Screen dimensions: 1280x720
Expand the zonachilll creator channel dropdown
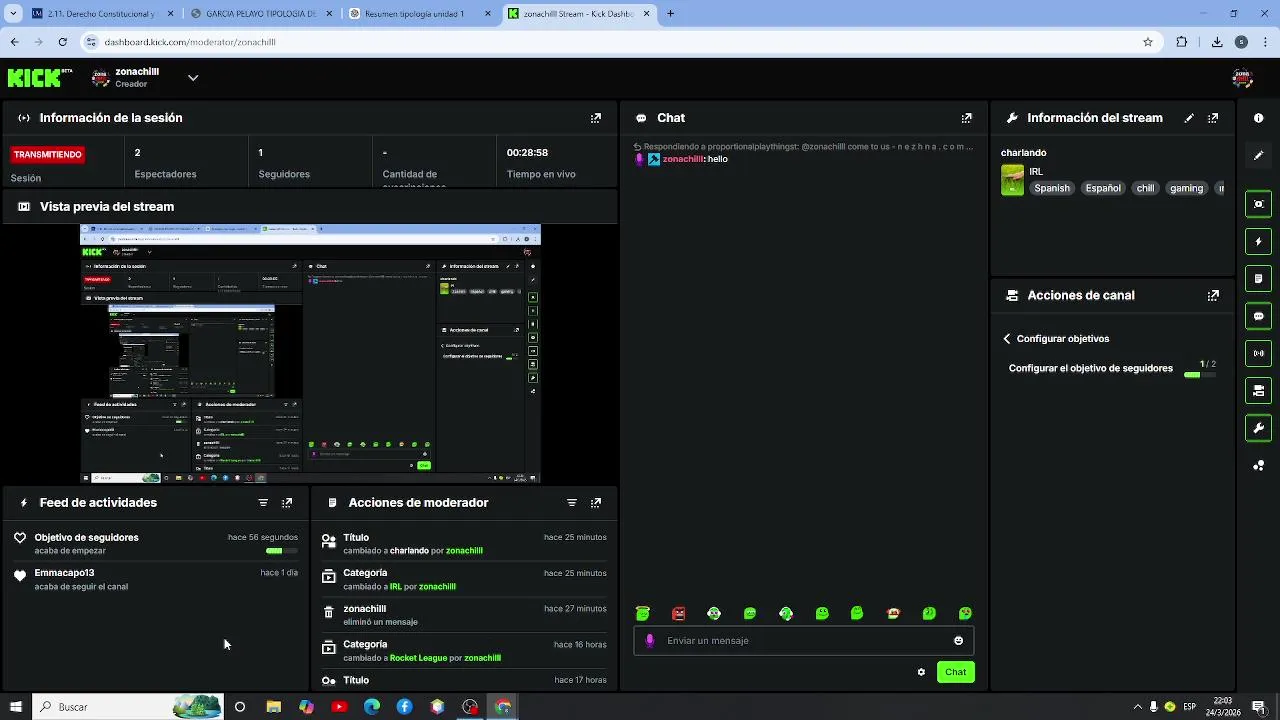(x=193, y=78)
